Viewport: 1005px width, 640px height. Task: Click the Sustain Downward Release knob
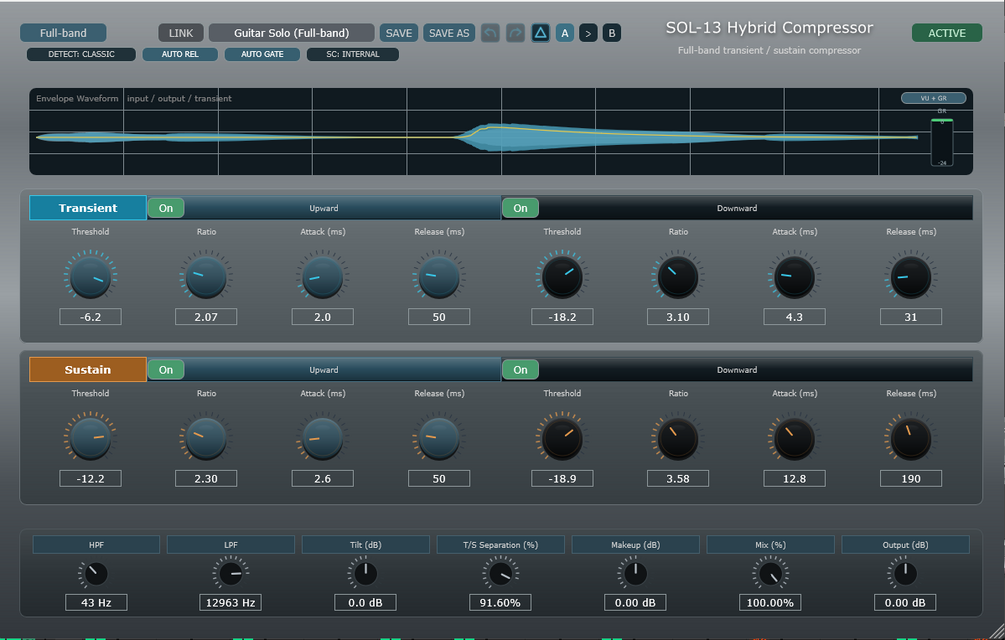point(911,439)
